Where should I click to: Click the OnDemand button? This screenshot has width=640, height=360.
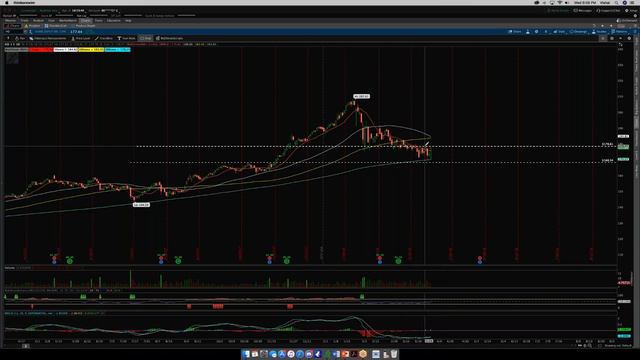(x=627, y=20)
